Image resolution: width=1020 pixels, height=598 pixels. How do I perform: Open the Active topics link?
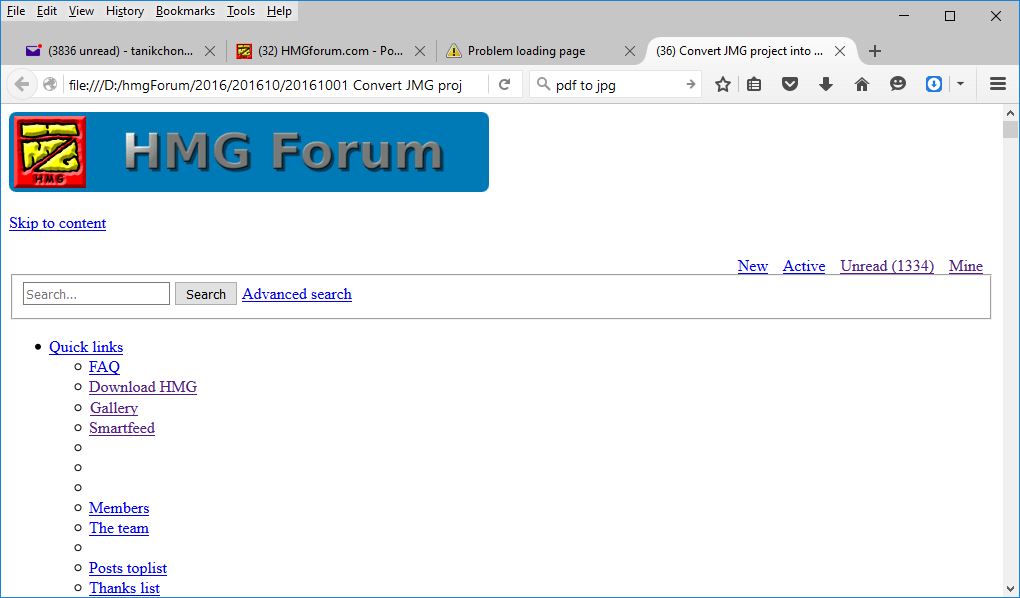coord(803,266)
